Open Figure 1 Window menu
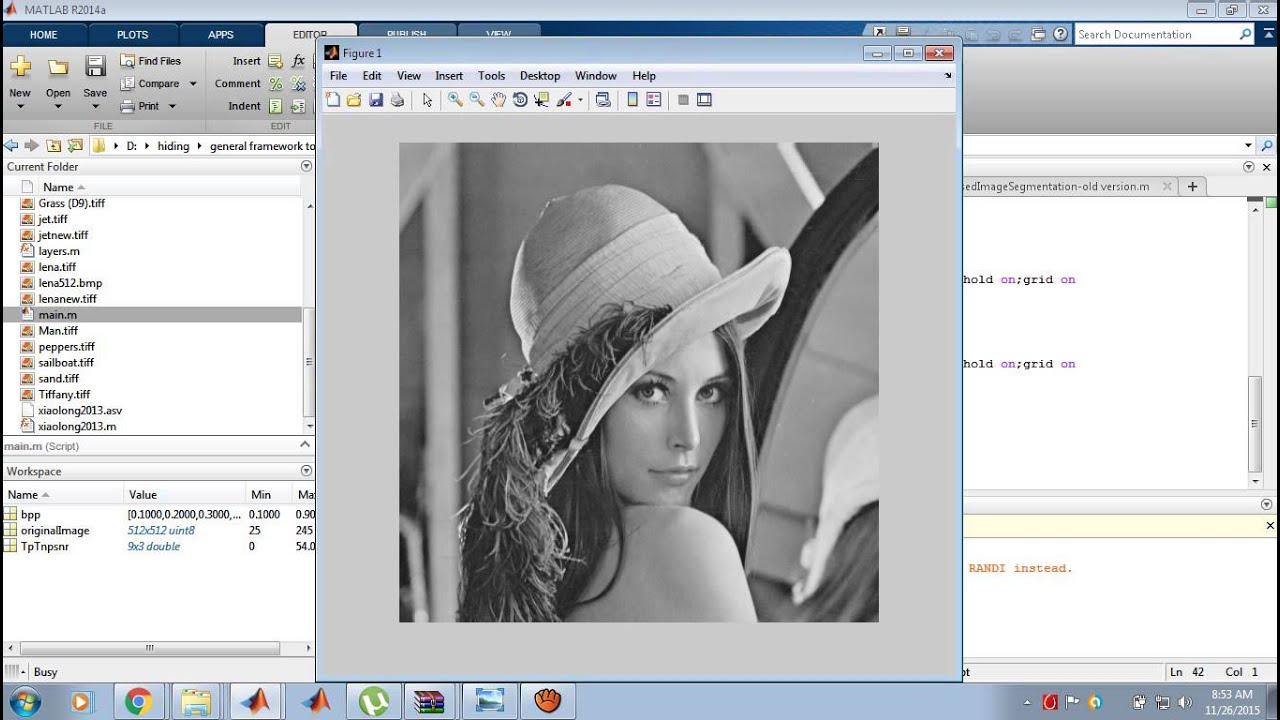 596,76
